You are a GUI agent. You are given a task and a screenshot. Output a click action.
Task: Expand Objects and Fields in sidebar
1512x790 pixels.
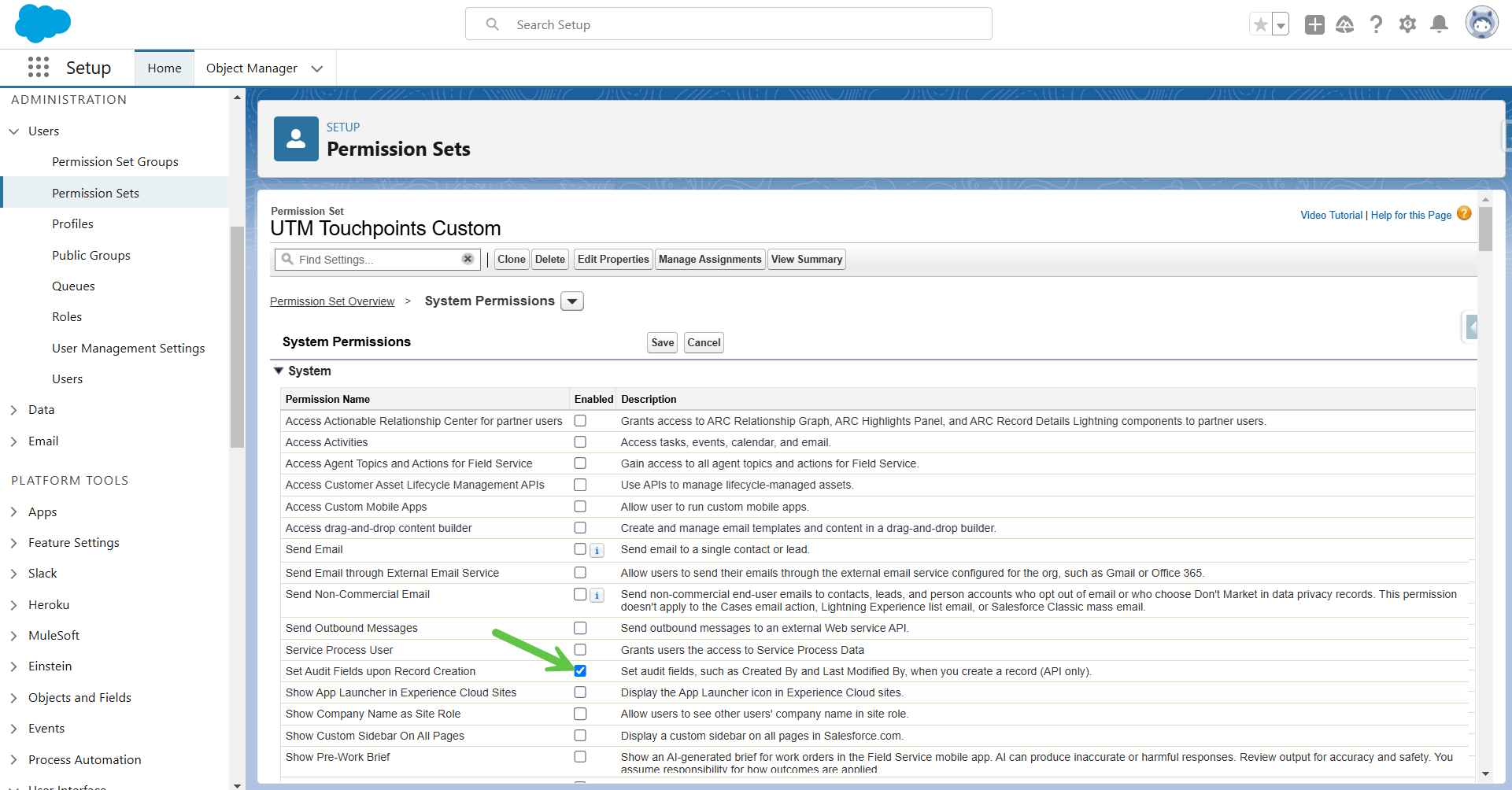click(13, 698)
